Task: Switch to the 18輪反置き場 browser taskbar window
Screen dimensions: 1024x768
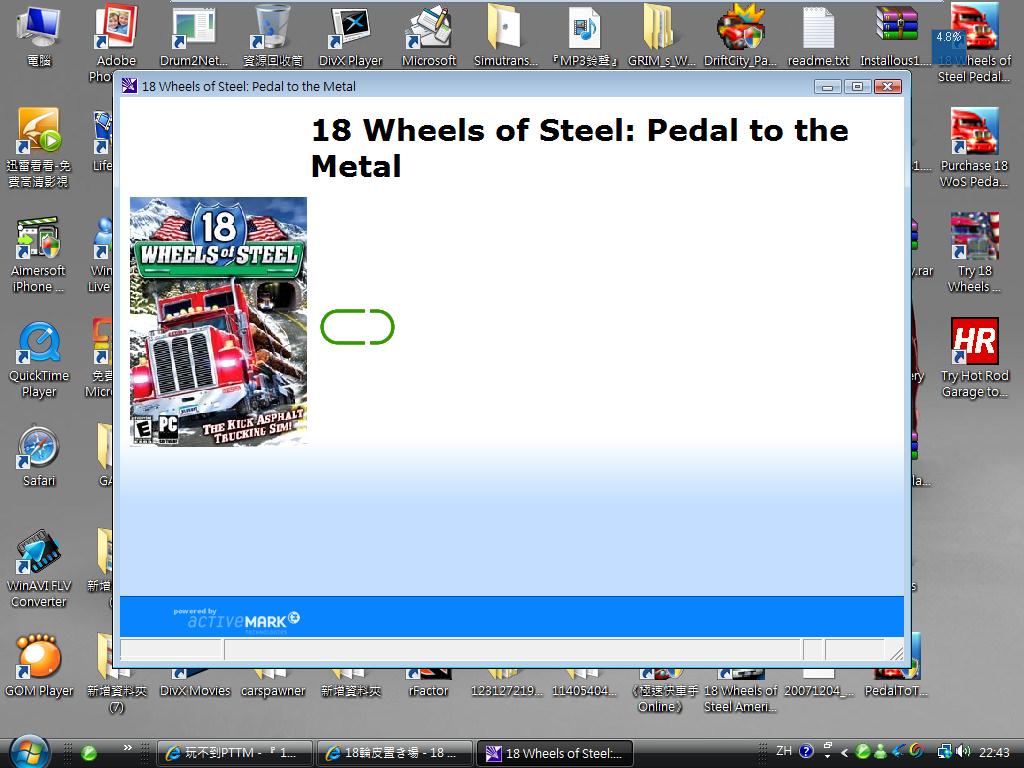Action: pos(398,753)
